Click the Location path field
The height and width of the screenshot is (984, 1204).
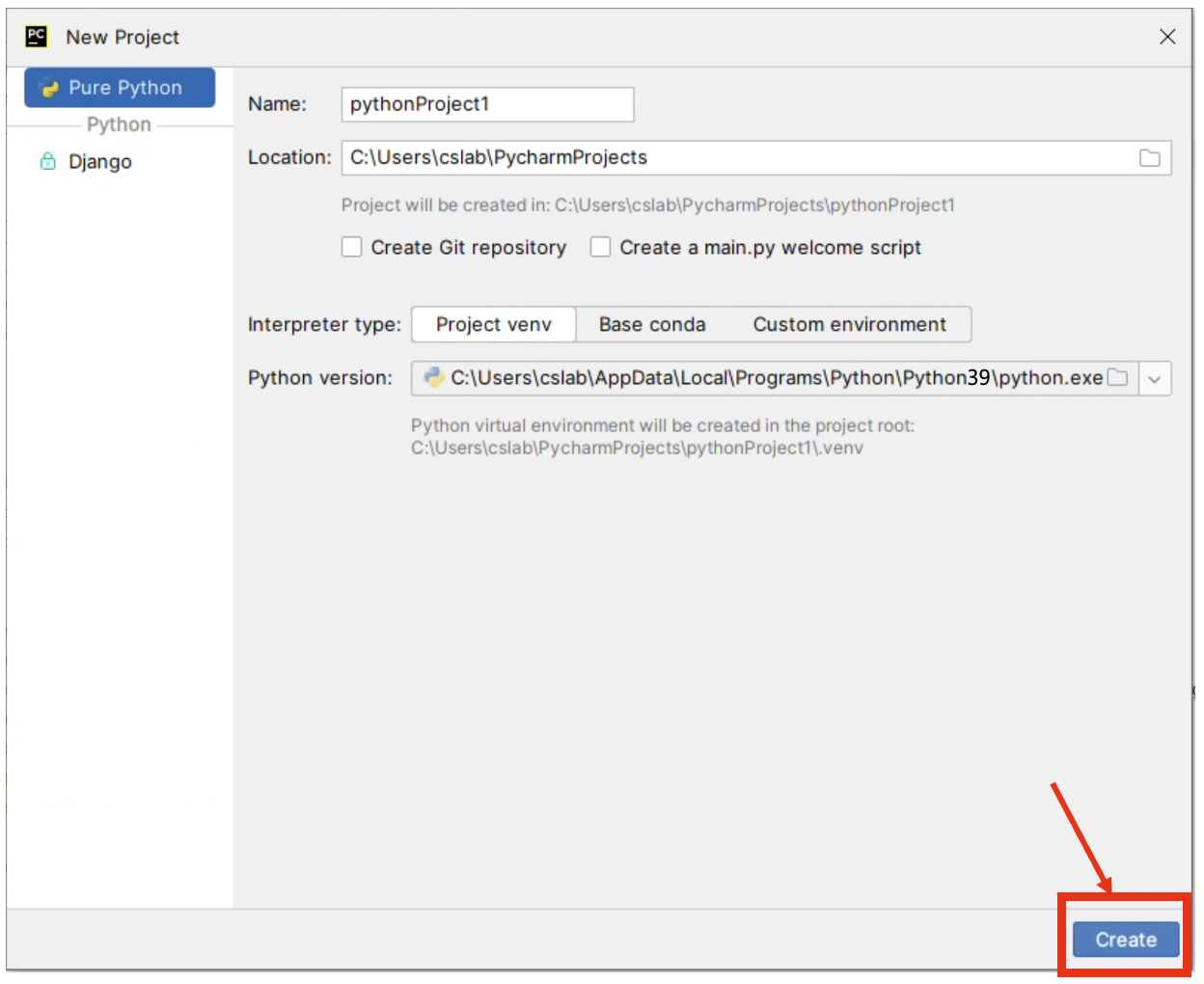[x=756, y=157]
